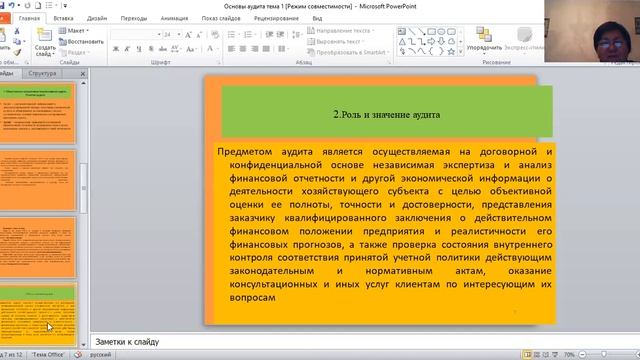
Task: Switch to Slide Sorter view in status bar
Action: (x=537, y=355)
